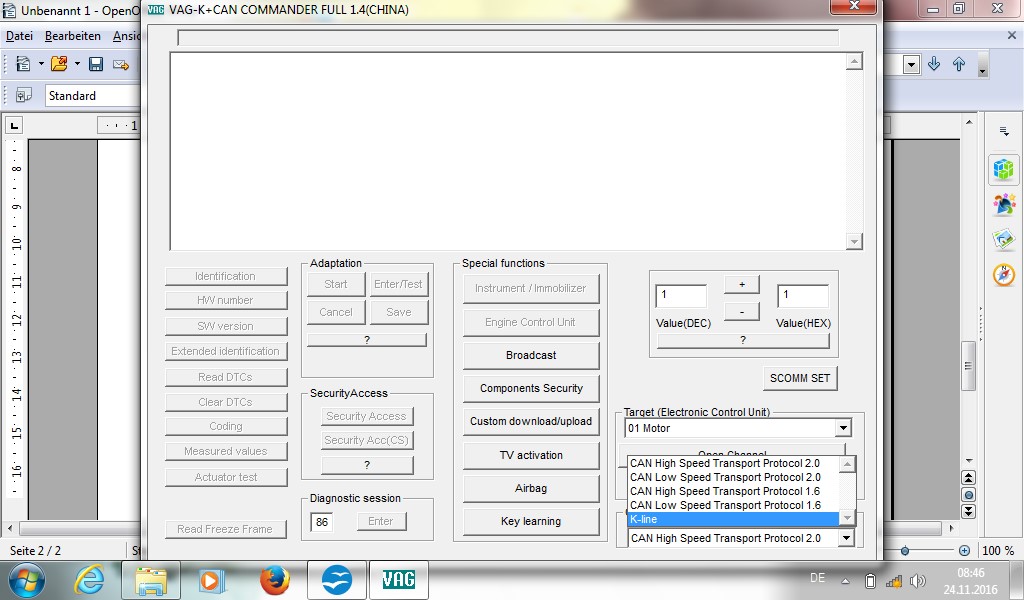
Task: Click the battery power tray icon
Action: click(870, 580)
